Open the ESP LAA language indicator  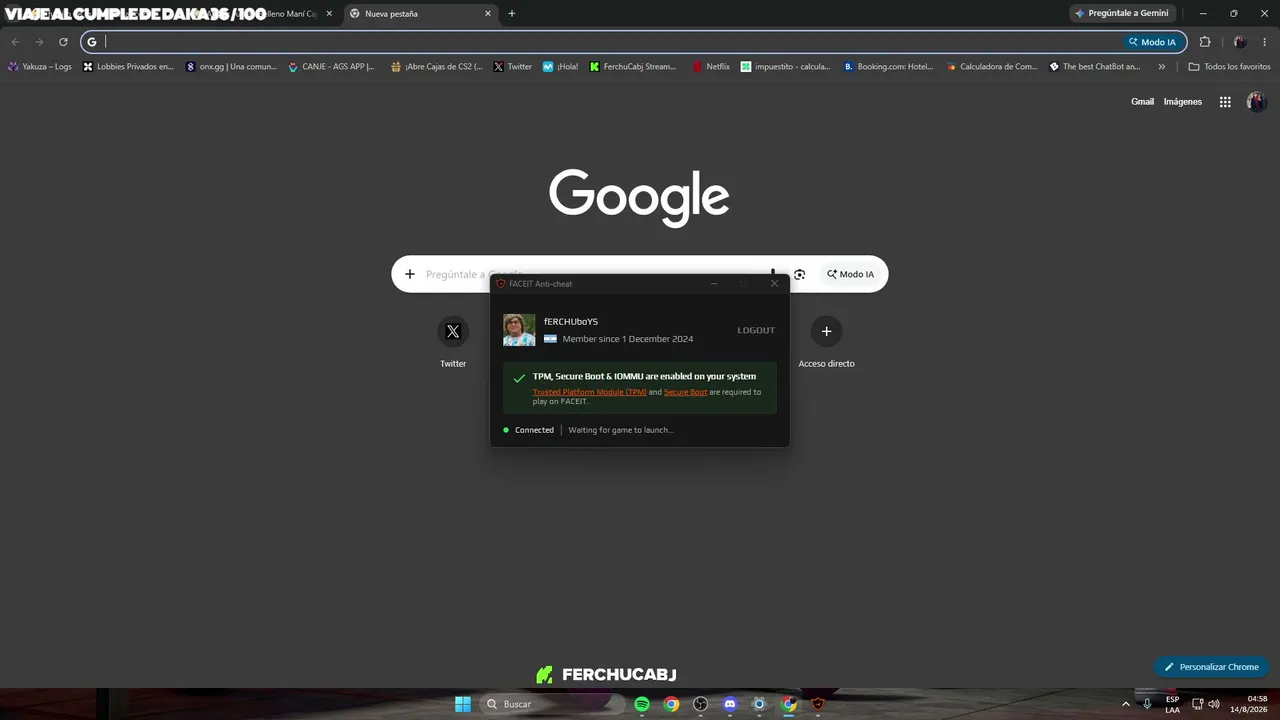point(1172,704)
